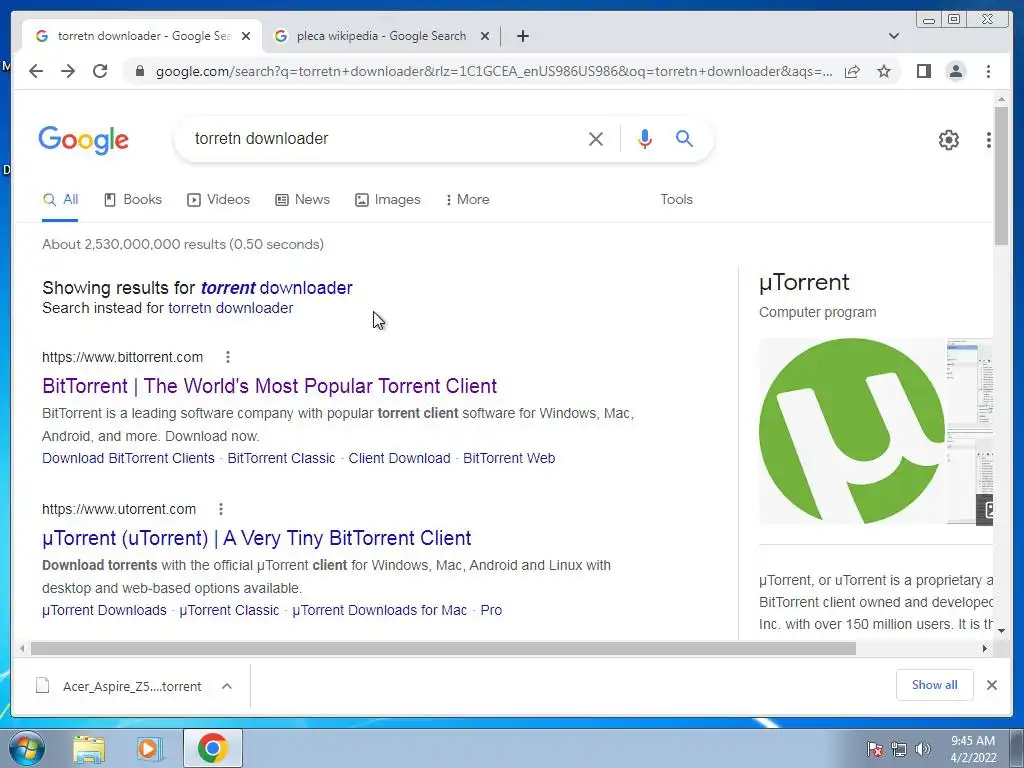
Task: Open options for utorrent.com result
Action: (221, 509)
